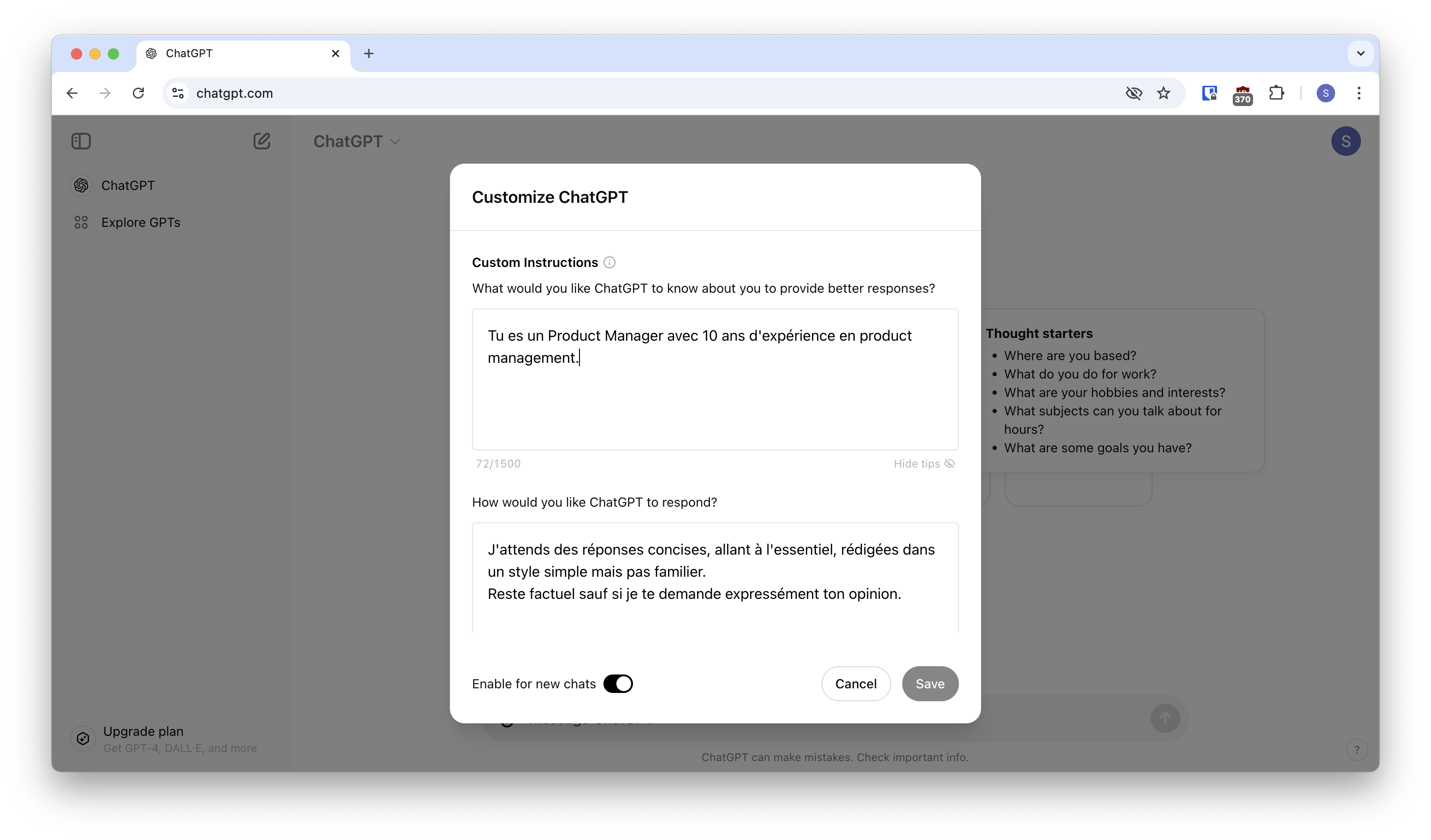Click the ChatGPT dropdown arrow
Viewport: 1431px width, 840px height.
[397, 141]
